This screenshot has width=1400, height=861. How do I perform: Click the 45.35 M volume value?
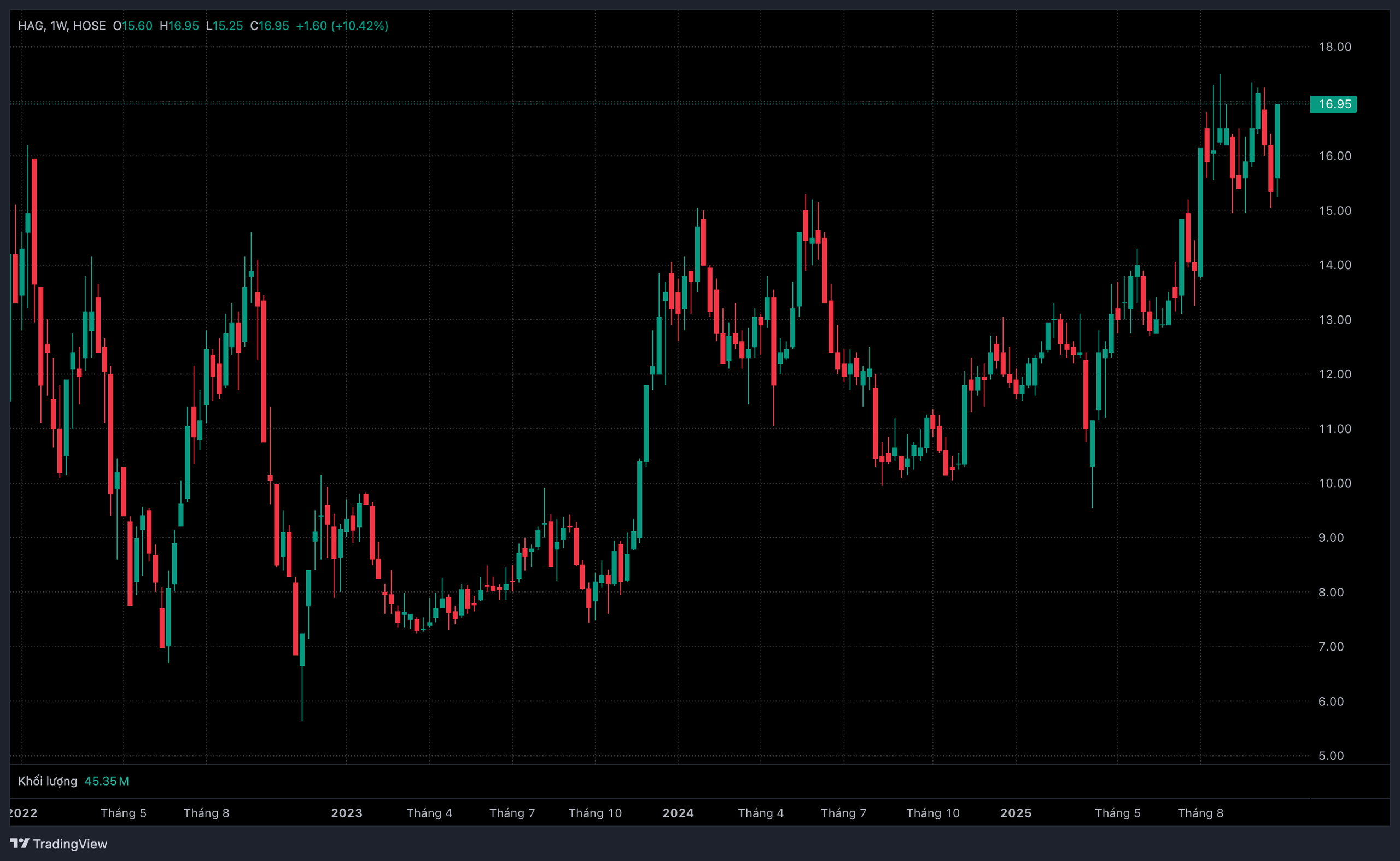click(107, 781)
